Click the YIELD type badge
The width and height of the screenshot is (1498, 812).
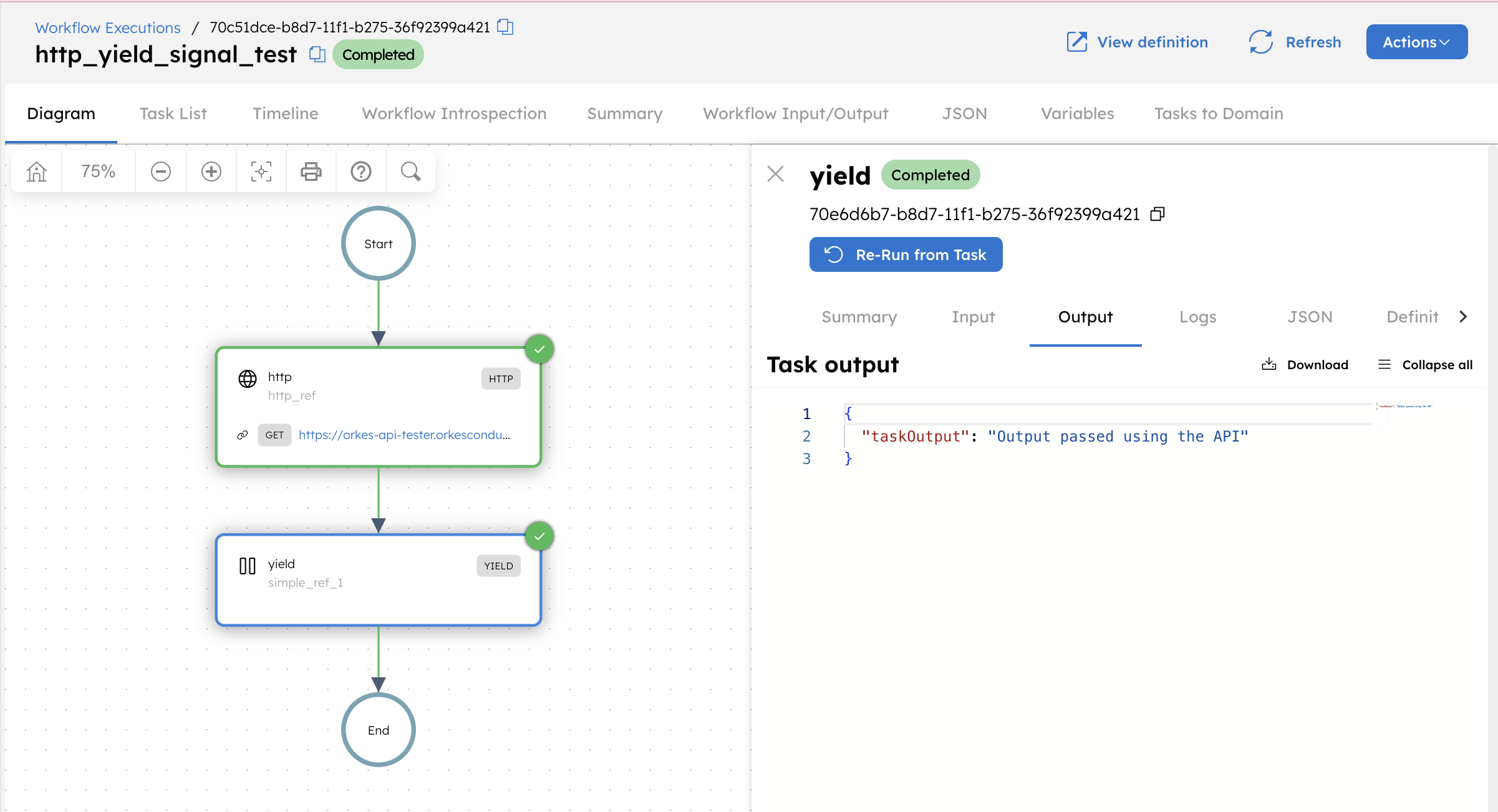pyautogui.click(x=499, y=566)
